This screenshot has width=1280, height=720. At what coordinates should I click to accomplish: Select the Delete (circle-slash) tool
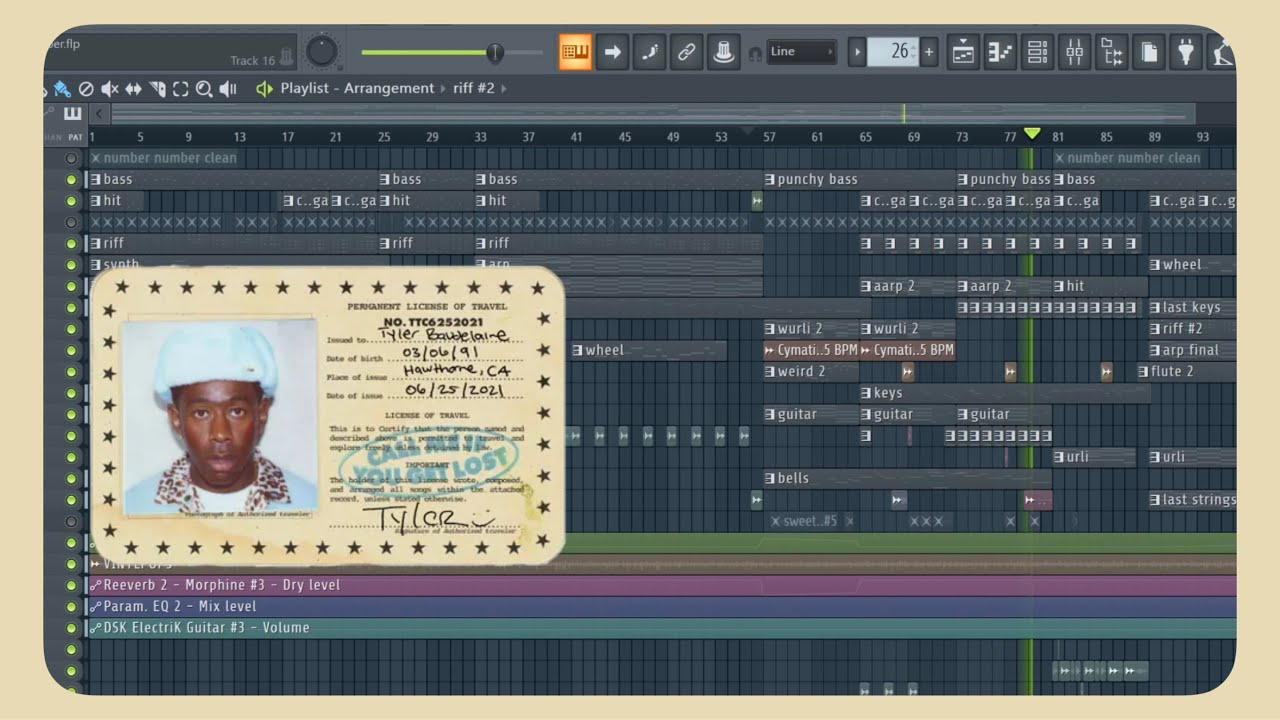(x=86, y=89)
